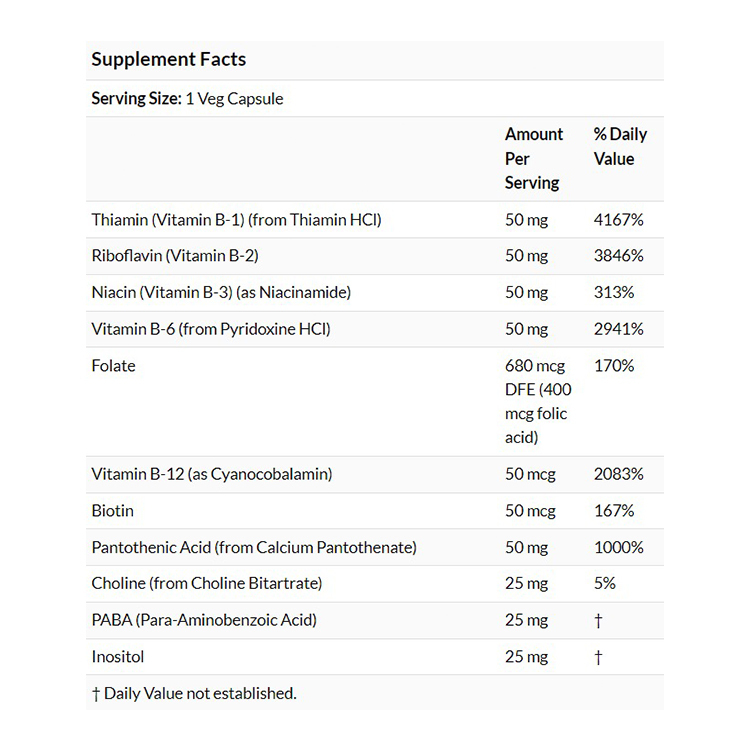Click the dagger symbol in the Inositol row
This screenshot has height=750, width=750.
(x=598, y=657)
